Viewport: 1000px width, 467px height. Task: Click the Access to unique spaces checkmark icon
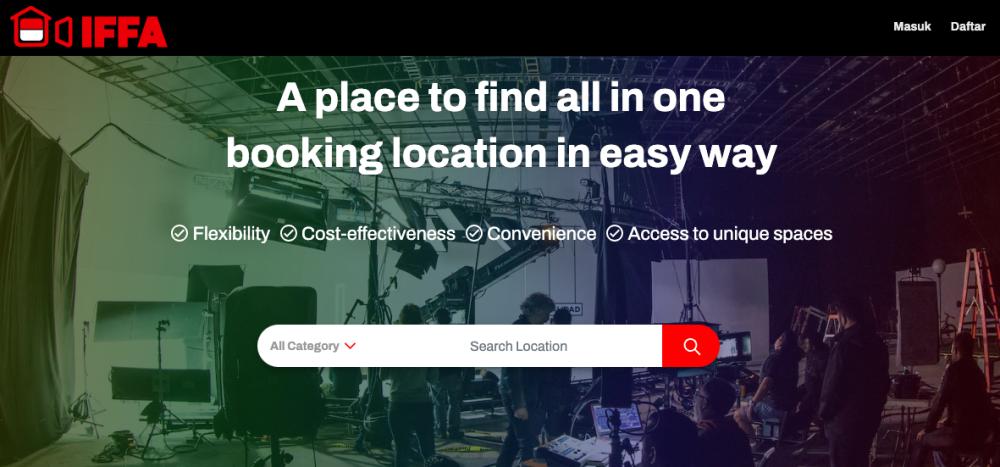pyautogui.click(x=614, y=234)
